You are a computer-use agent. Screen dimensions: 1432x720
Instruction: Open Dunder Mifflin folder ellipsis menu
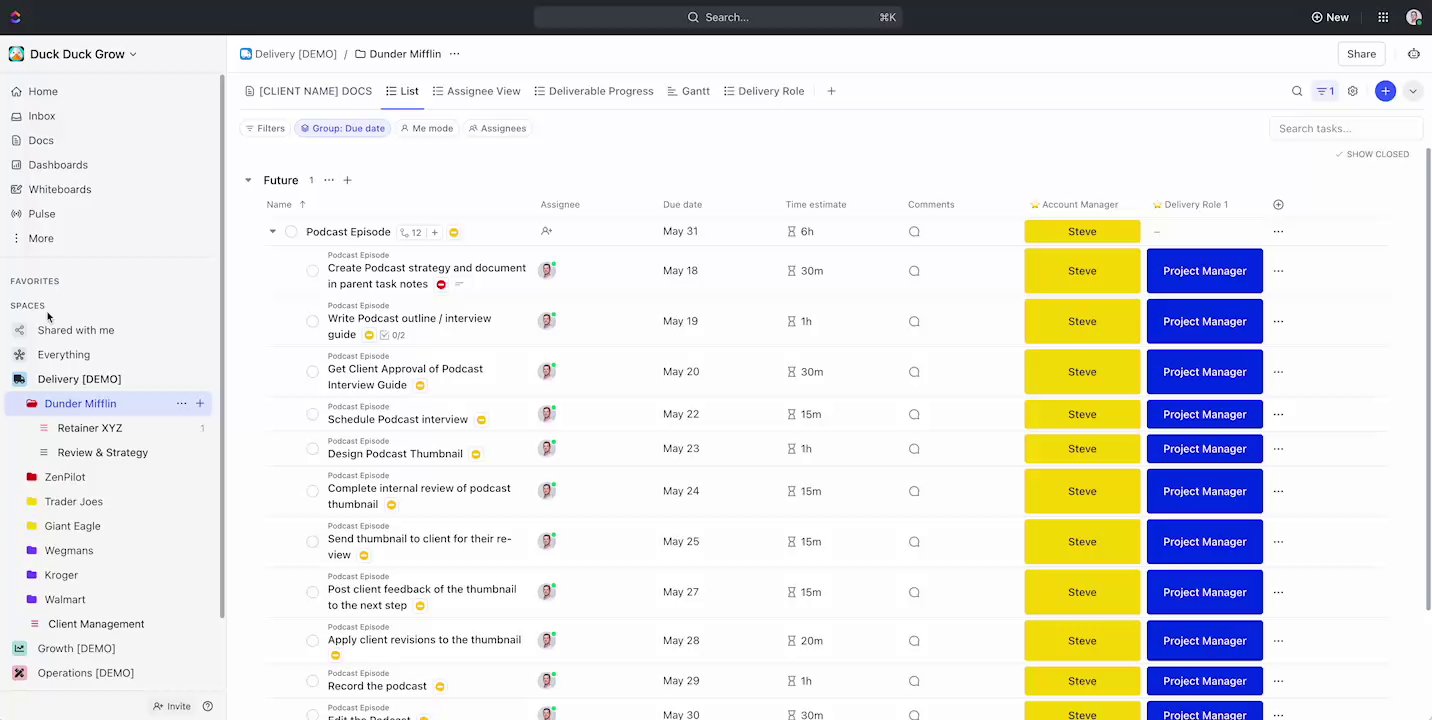pyautogui.click(x=181, y=403)
